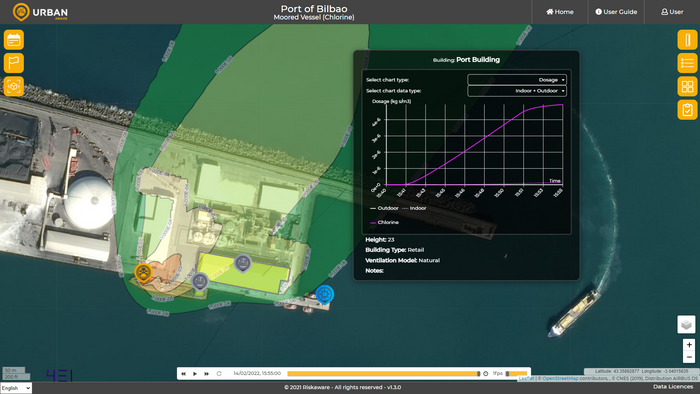Select the 3D cube view icon
The width and height of the screenshot is (700, 394).
14,86
